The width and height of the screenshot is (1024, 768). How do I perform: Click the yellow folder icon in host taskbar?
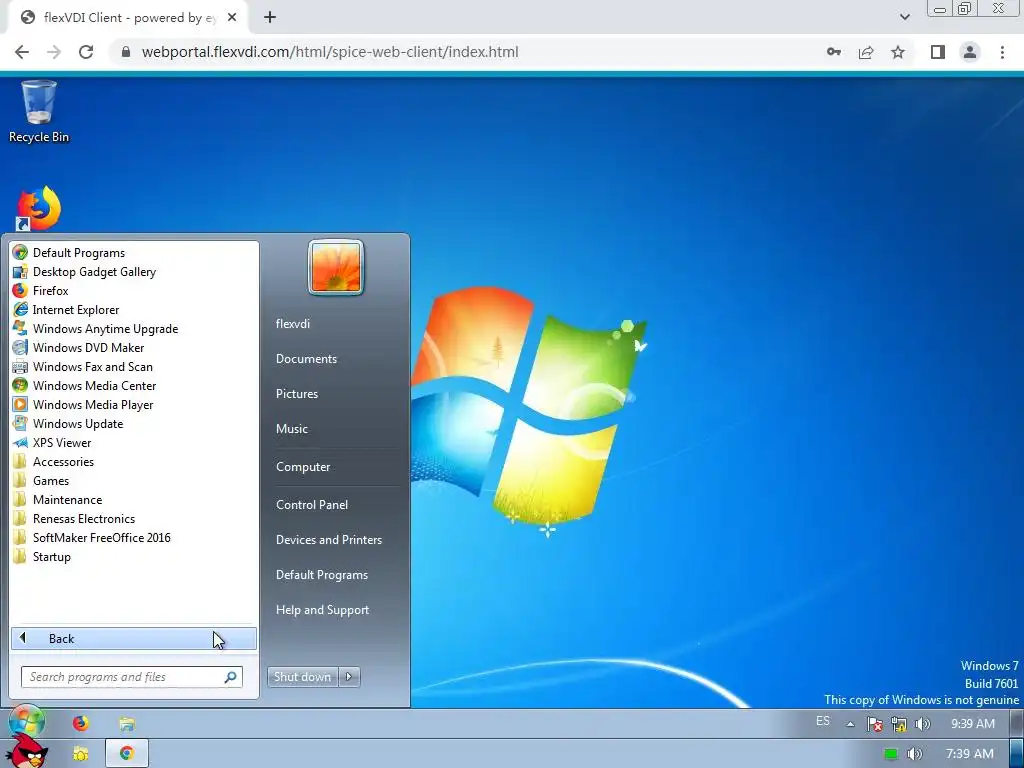tap(80, 754)
